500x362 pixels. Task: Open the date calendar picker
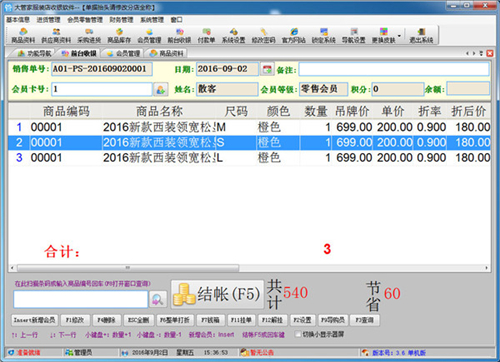point(267,69)
